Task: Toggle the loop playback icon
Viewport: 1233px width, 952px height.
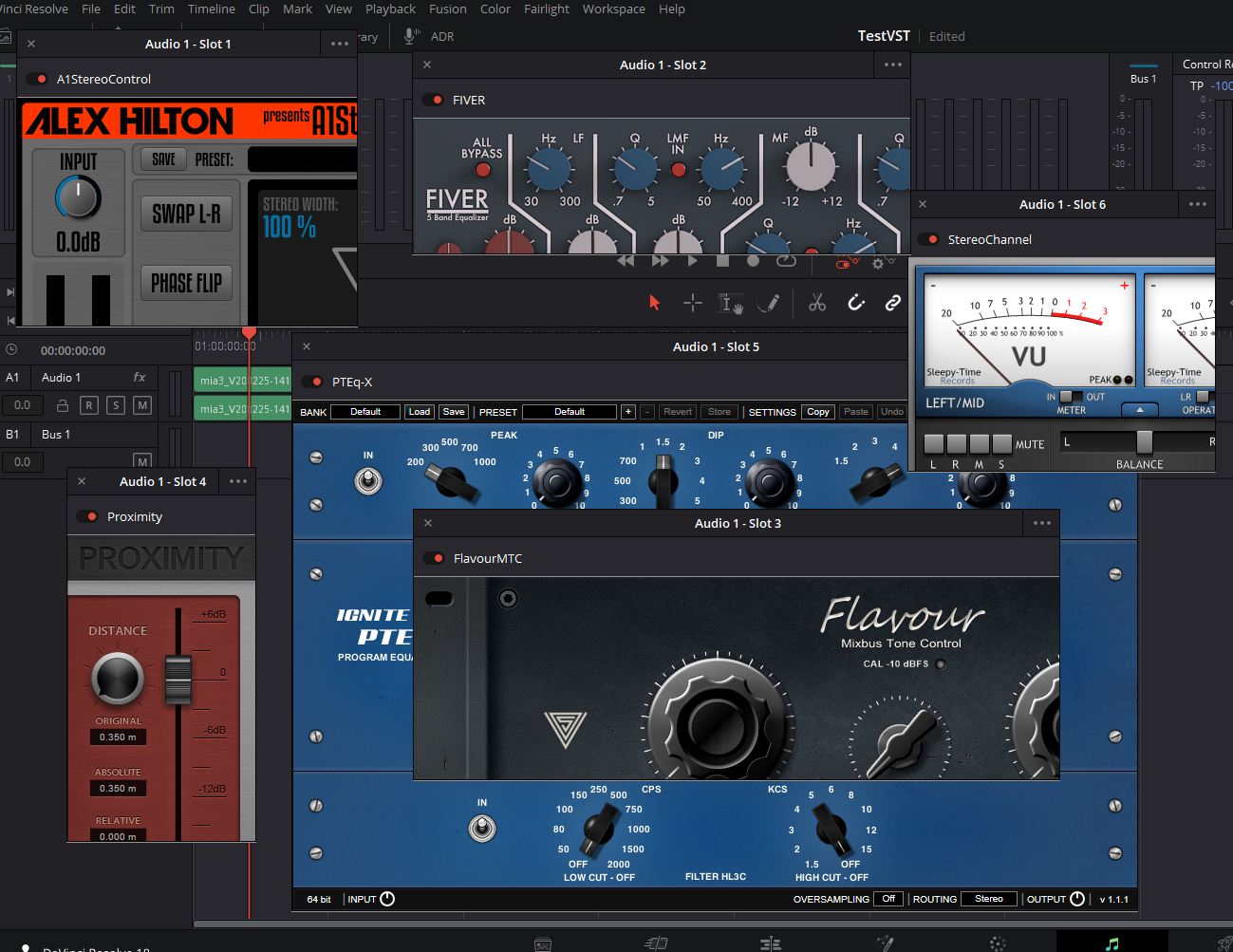Action: 786,261
